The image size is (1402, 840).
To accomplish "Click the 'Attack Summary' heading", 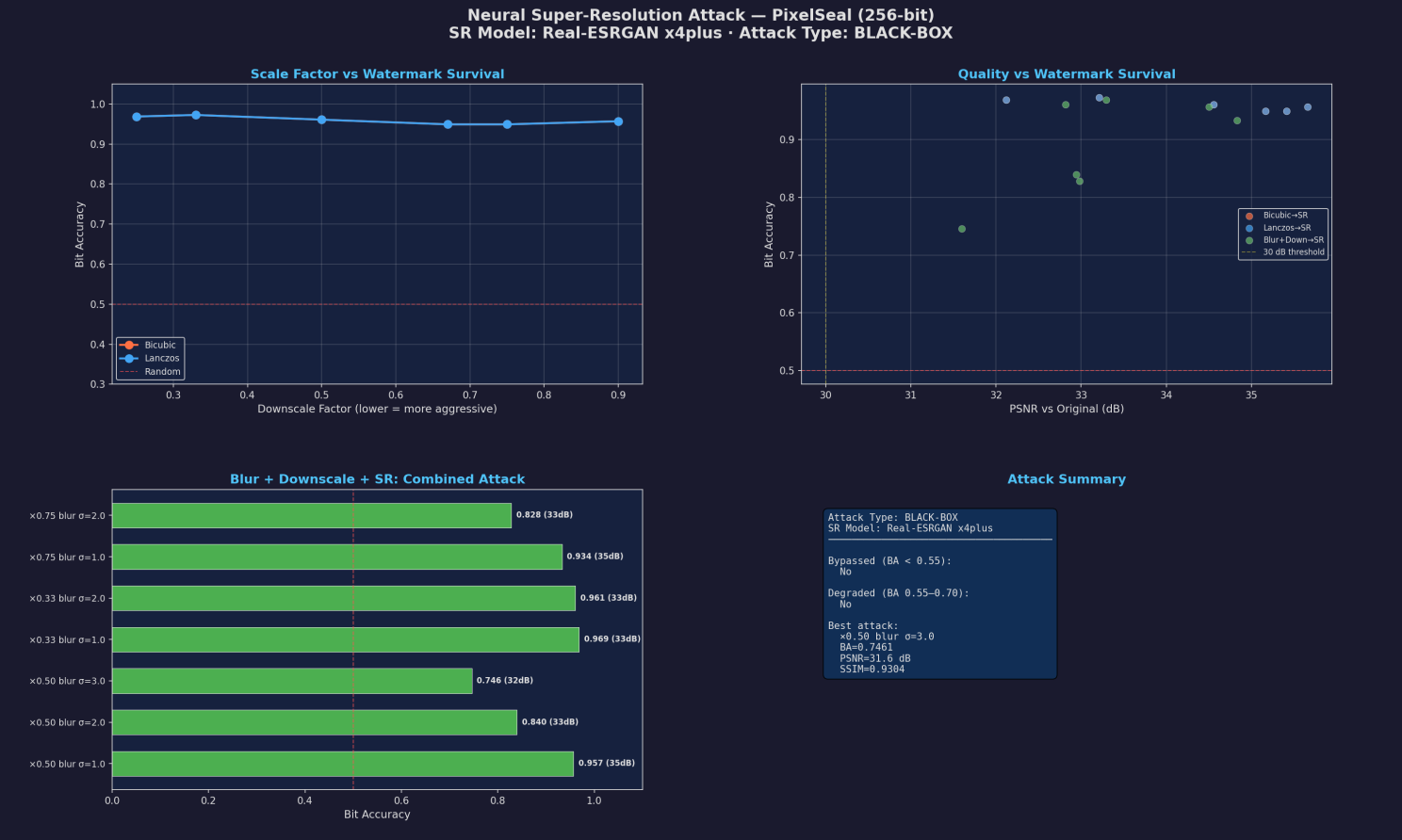I will tap(1067, 479).
